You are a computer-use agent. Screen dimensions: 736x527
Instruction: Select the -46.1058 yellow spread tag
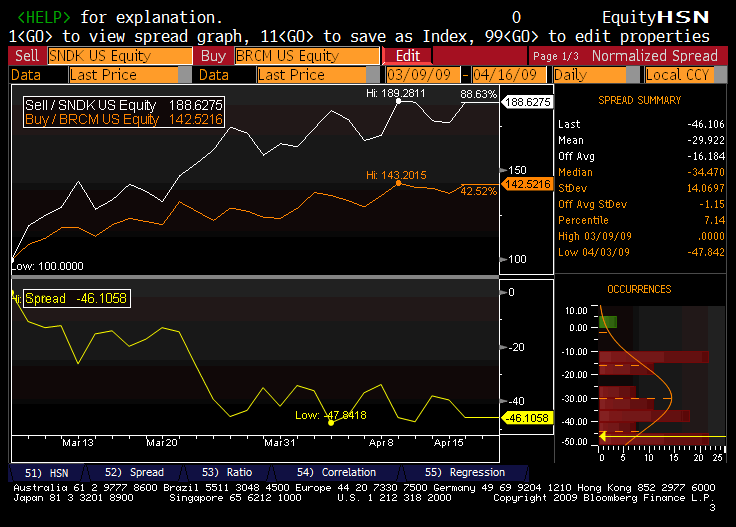(528, 418)
